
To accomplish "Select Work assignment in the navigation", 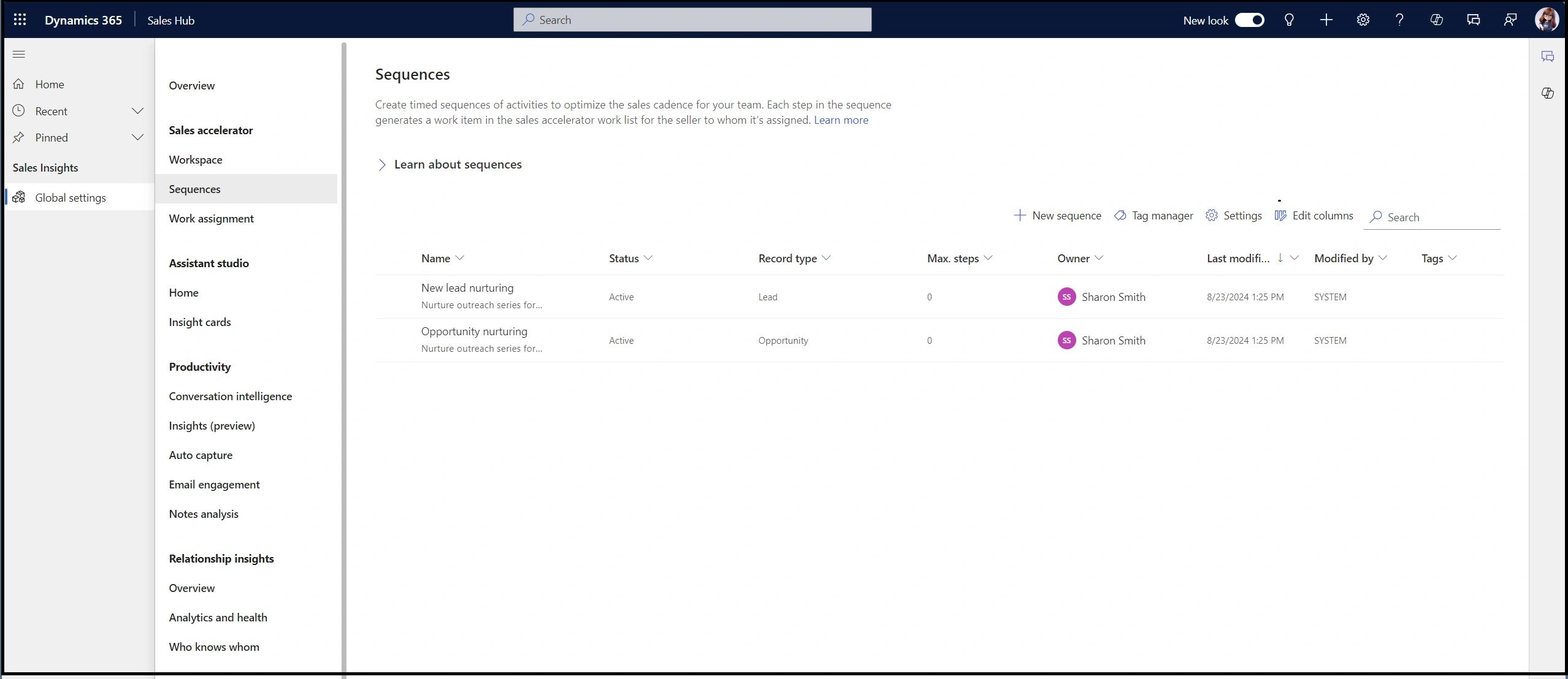I will [x=211, y=218].
